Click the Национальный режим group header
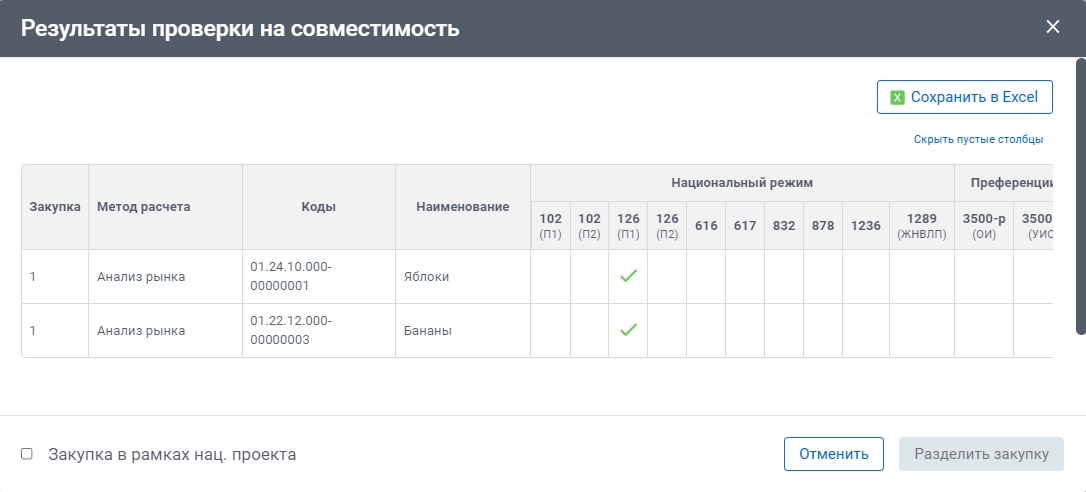 click(742, 183)
